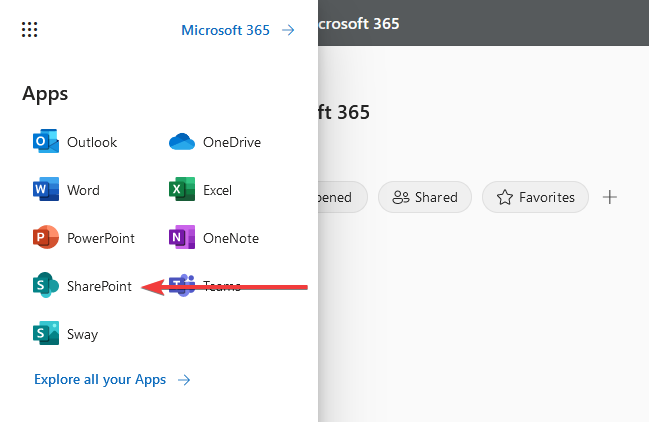Click the OneNote text label
This screenshot has width=649, height=422.
[x=231, y=238]
